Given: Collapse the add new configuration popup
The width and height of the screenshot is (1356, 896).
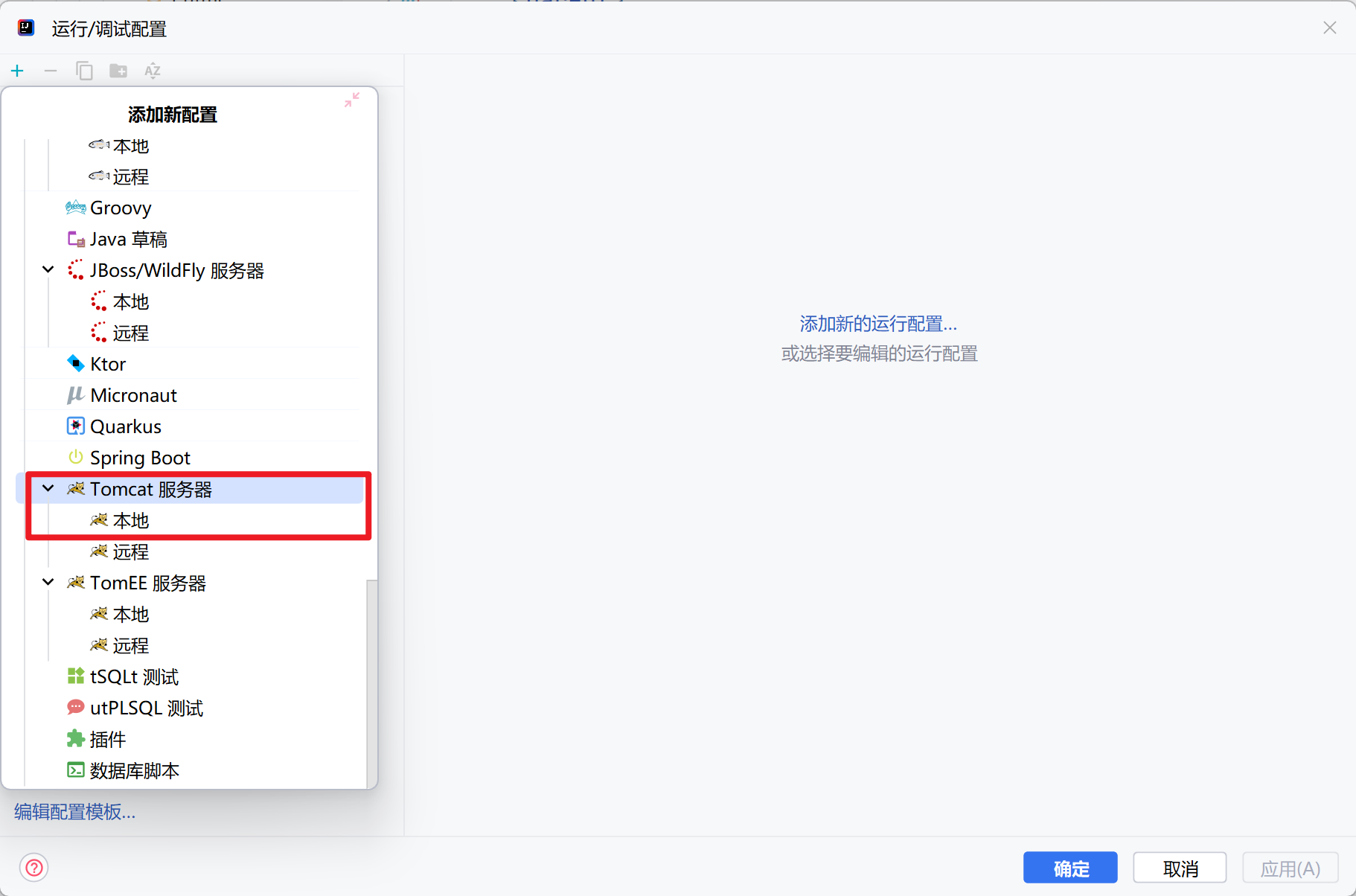Looking at the screenshot, I should (352, 100).
